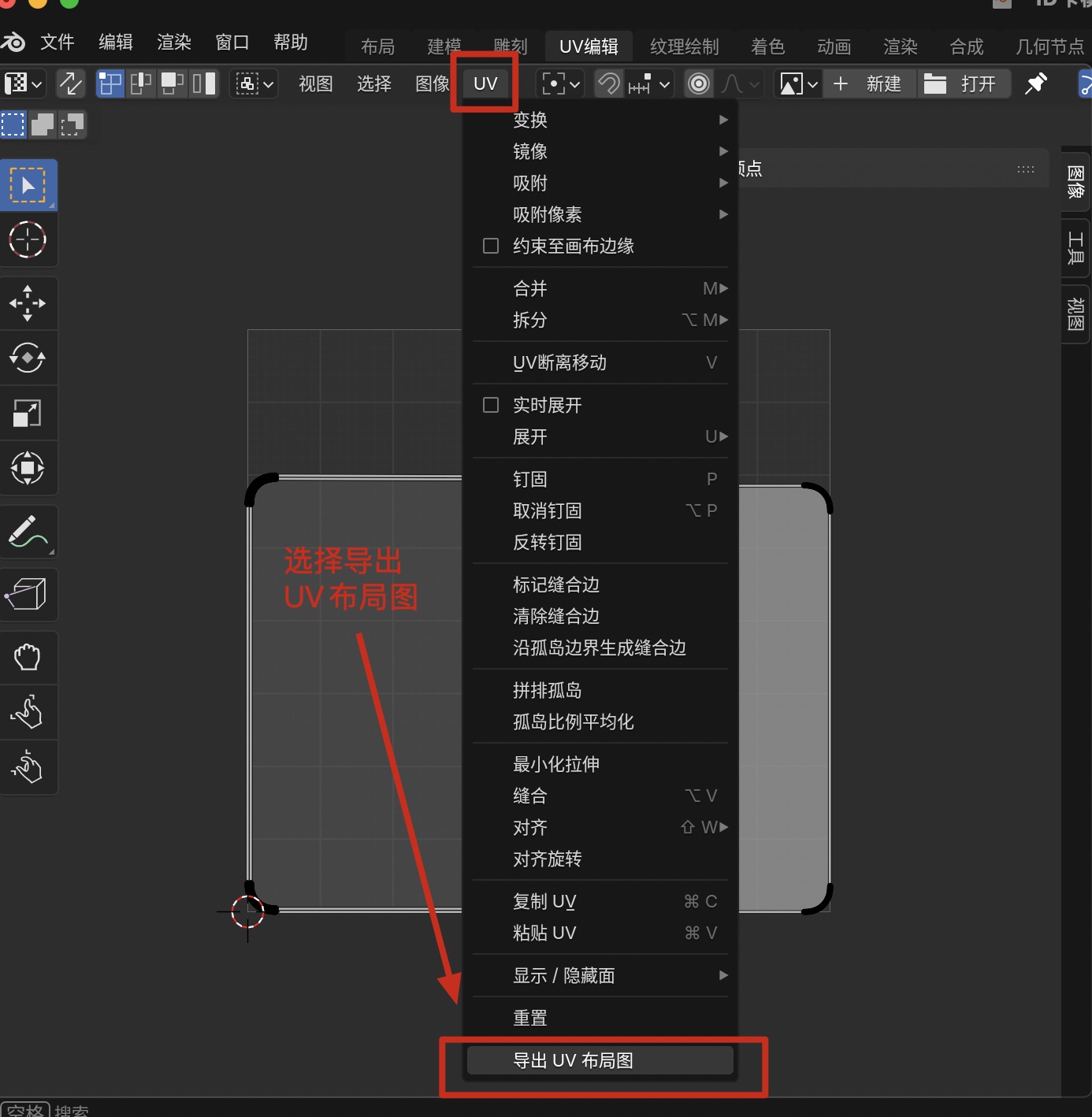The width and height of the screenshot is (1092, 1117).
Task: Click the 新建 image button
Action: [871, 83]
